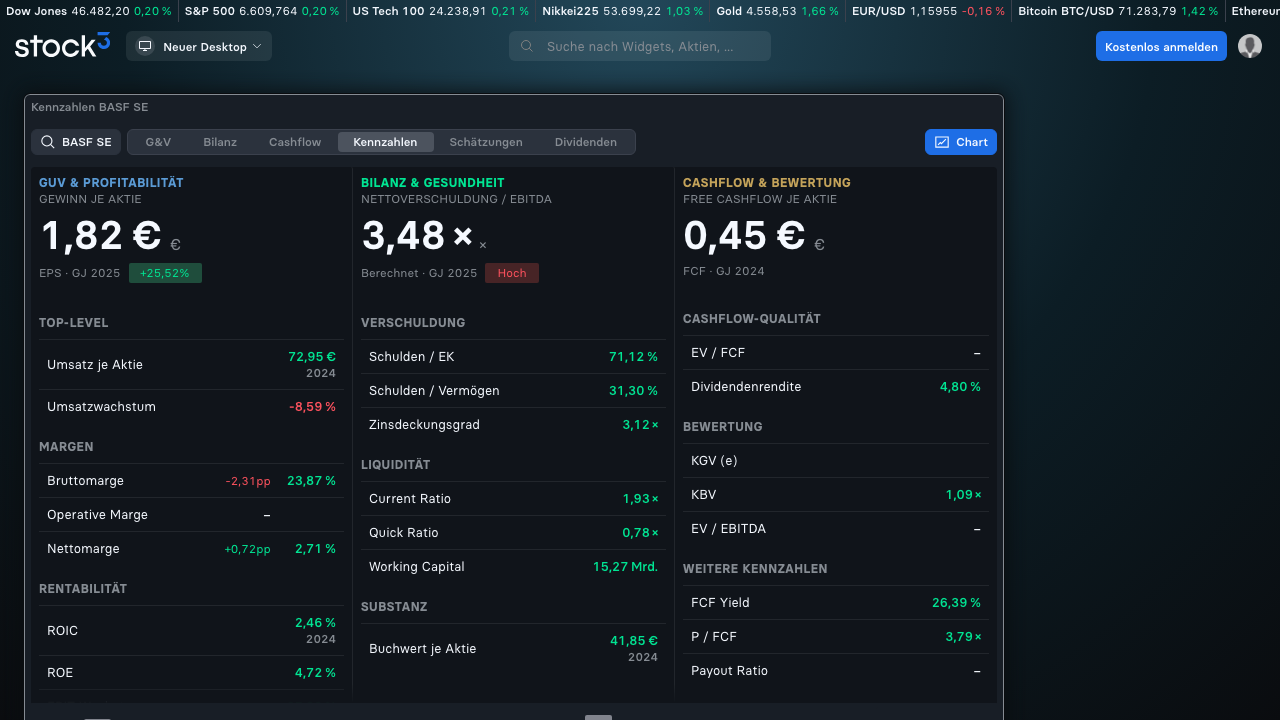Select the 'Schulden / Vermögen' row label

[x=434, y=391]
